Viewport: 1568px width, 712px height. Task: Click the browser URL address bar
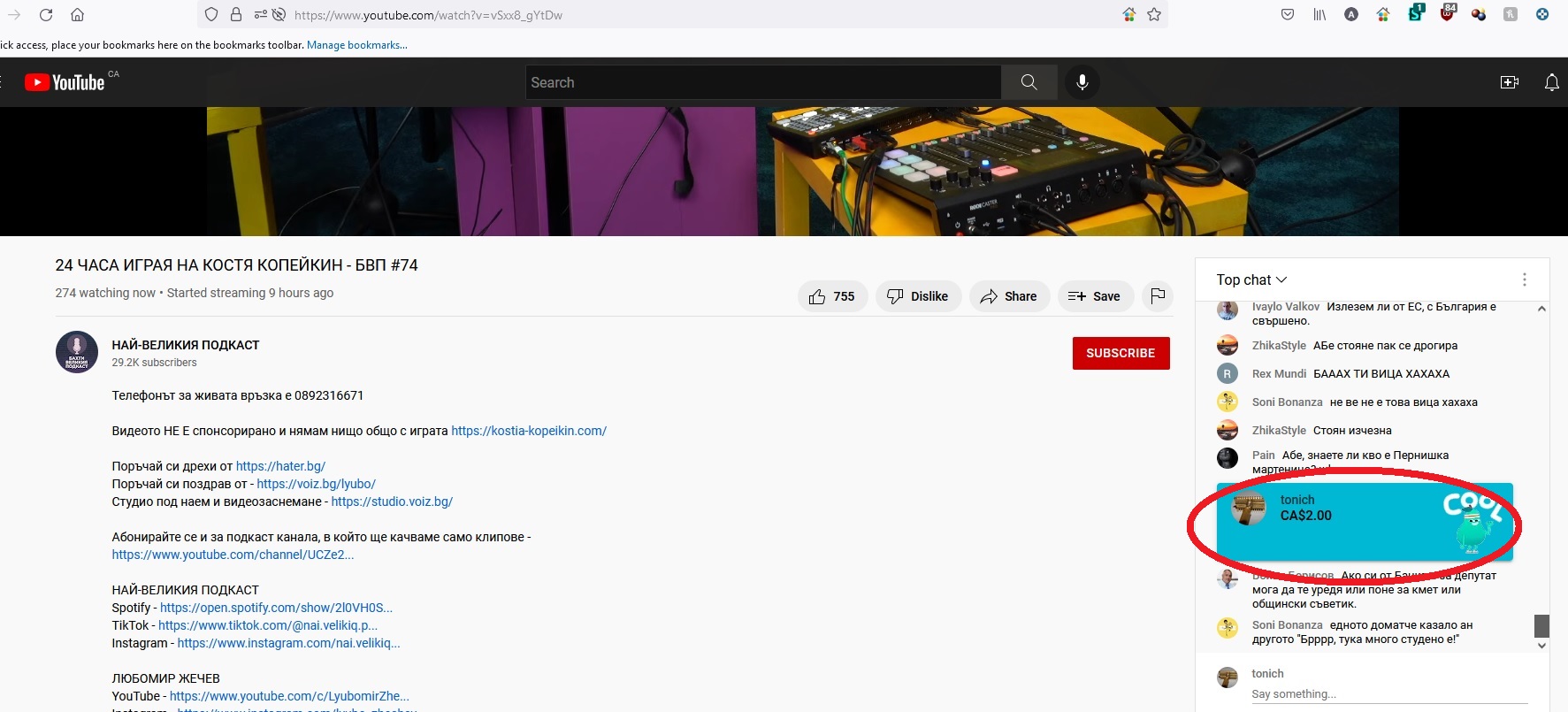click(x=681, y=15)
